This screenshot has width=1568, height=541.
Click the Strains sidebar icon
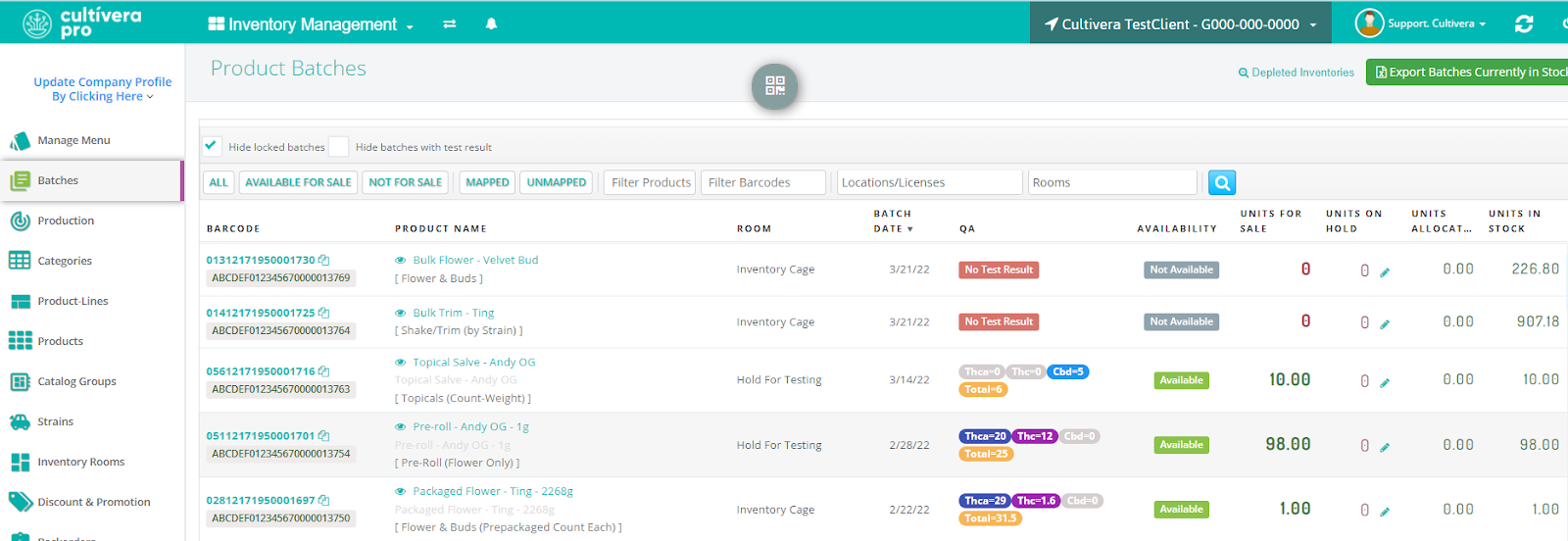coord(20,421)
